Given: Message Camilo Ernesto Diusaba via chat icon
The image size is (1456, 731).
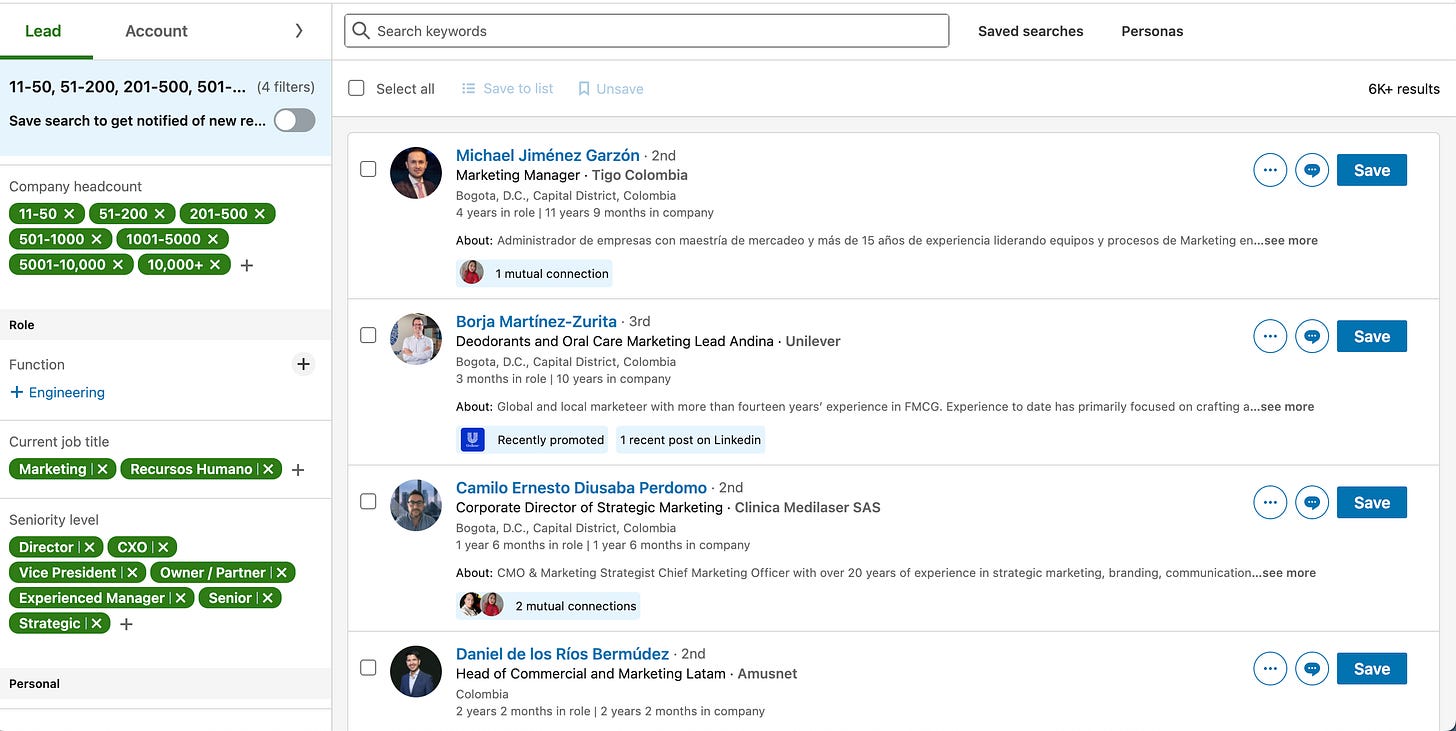Looking at the screenshot, I should (x=1312, y=502).
